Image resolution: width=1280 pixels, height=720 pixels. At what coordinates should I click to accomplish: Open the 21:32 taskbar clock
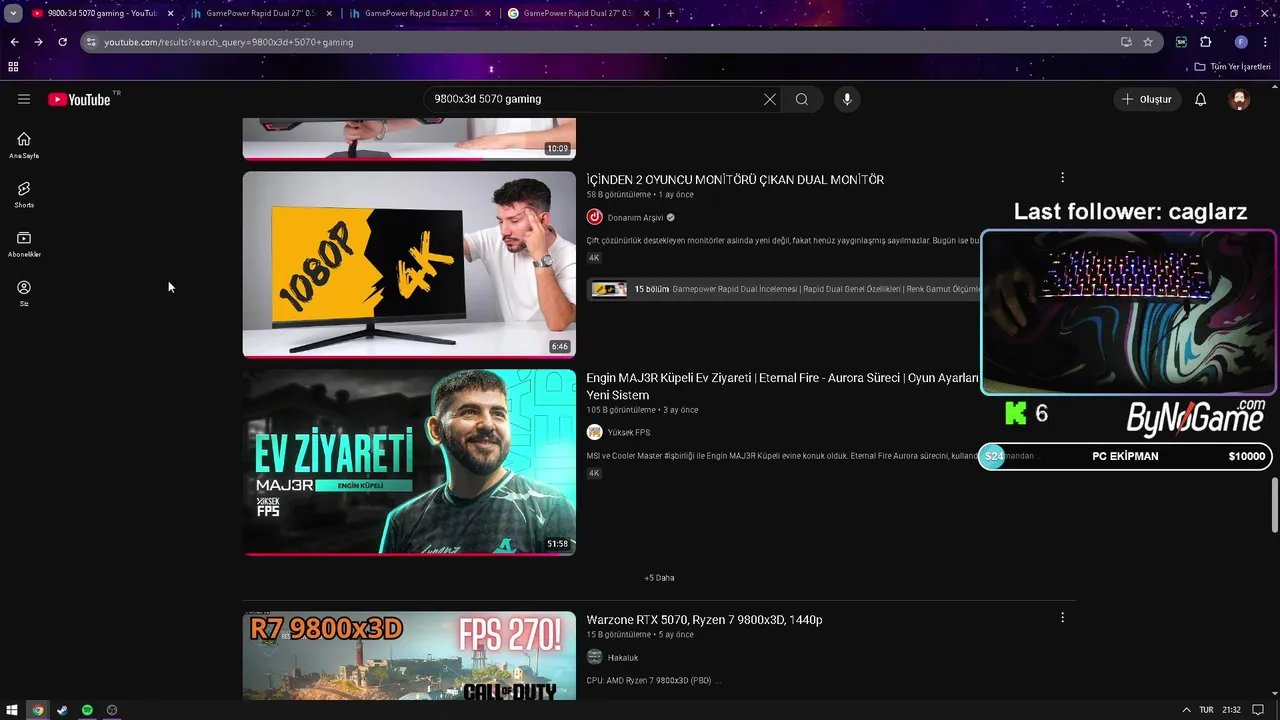pos(1231,710)
